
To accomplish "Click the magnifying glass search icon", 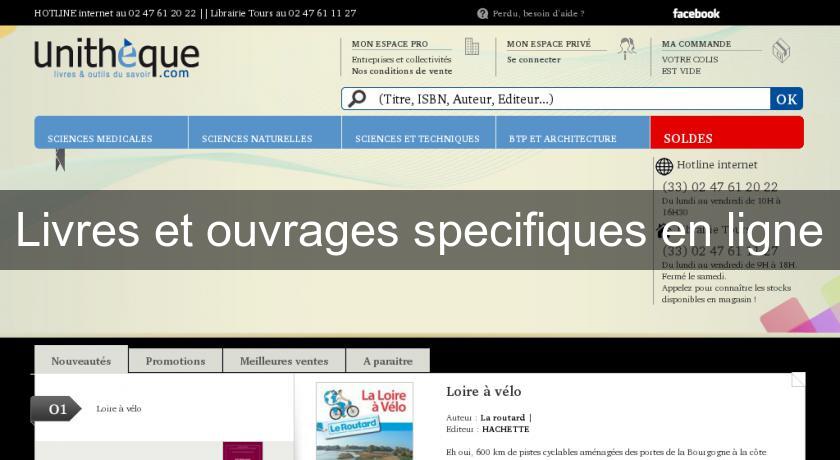I will pos(357,99).
